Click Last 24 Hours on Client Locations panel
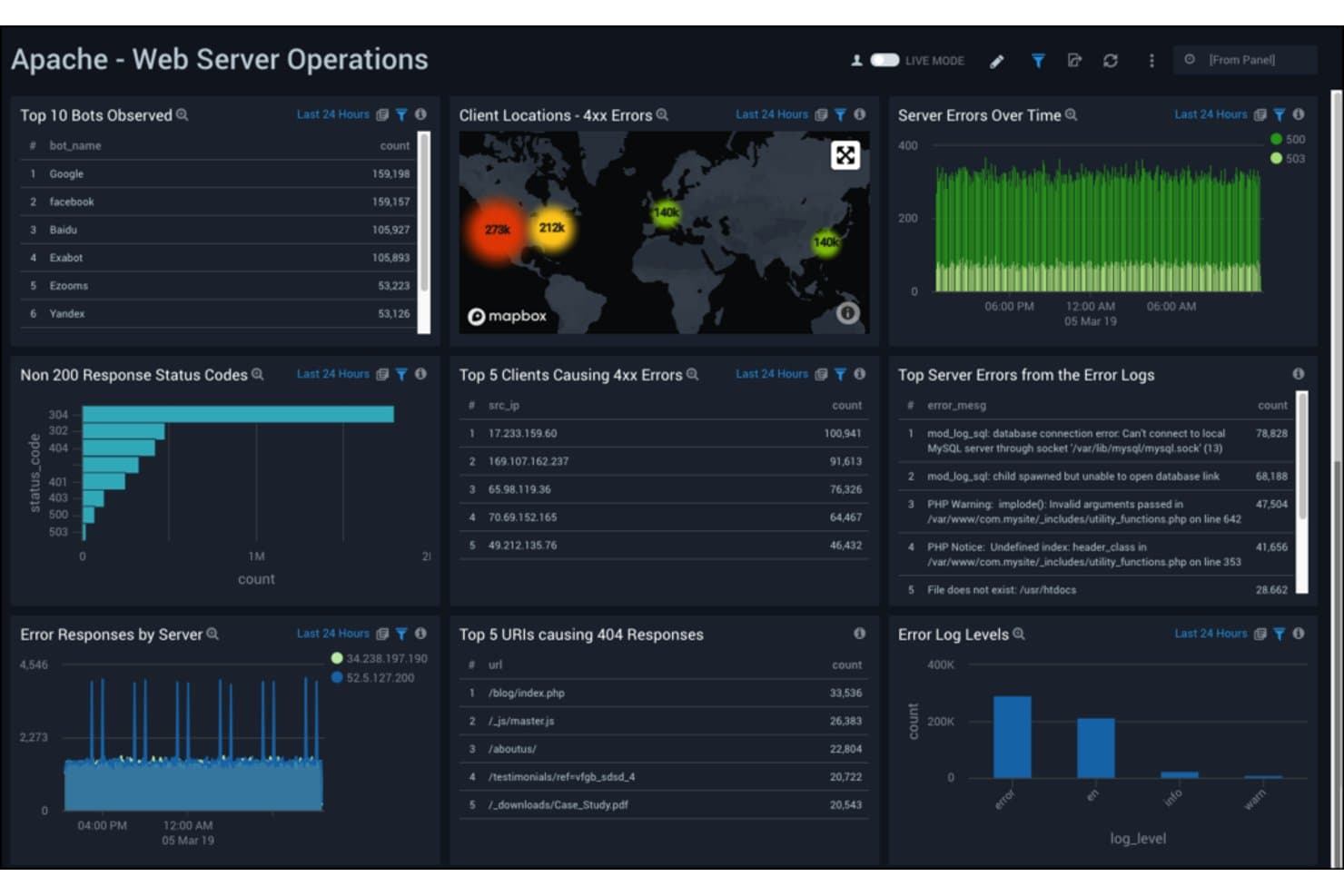This screenshot has height=896, width=1344. click(772, 115)
